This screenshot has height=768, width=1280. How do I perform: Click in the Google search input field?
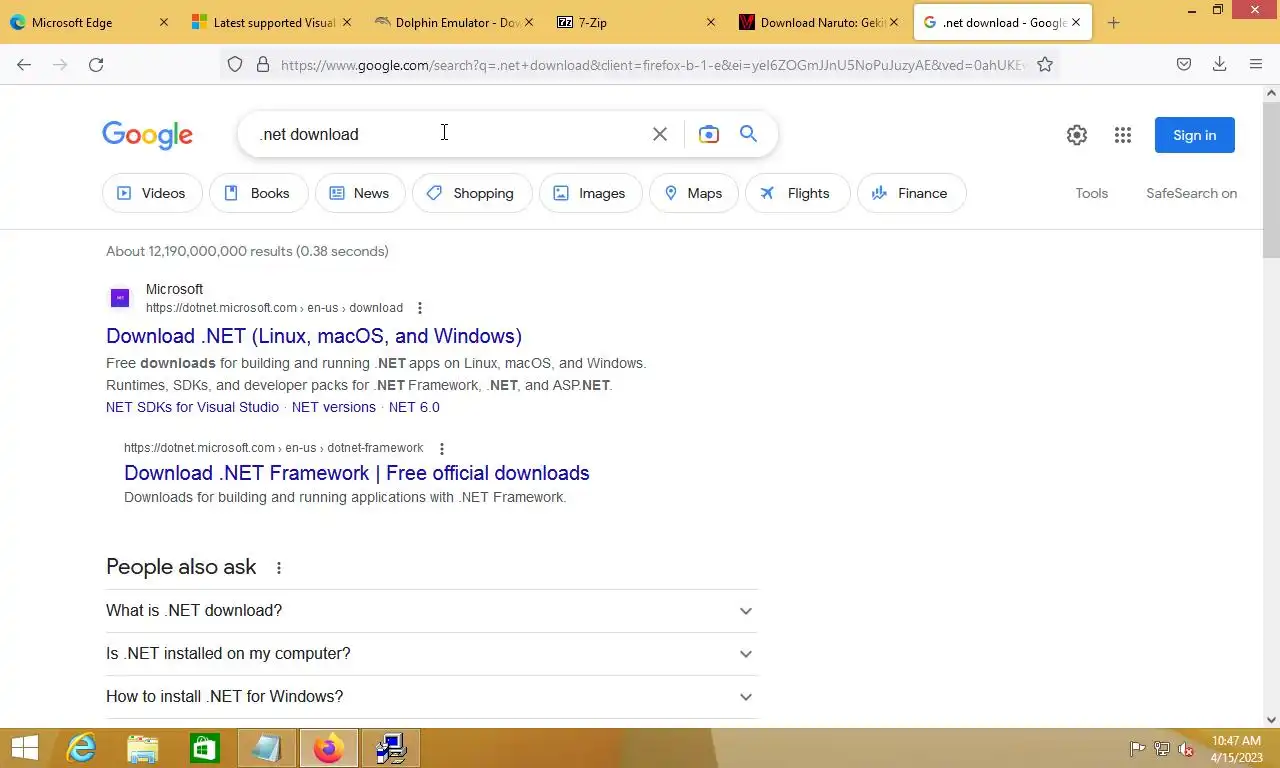(445, 134)
